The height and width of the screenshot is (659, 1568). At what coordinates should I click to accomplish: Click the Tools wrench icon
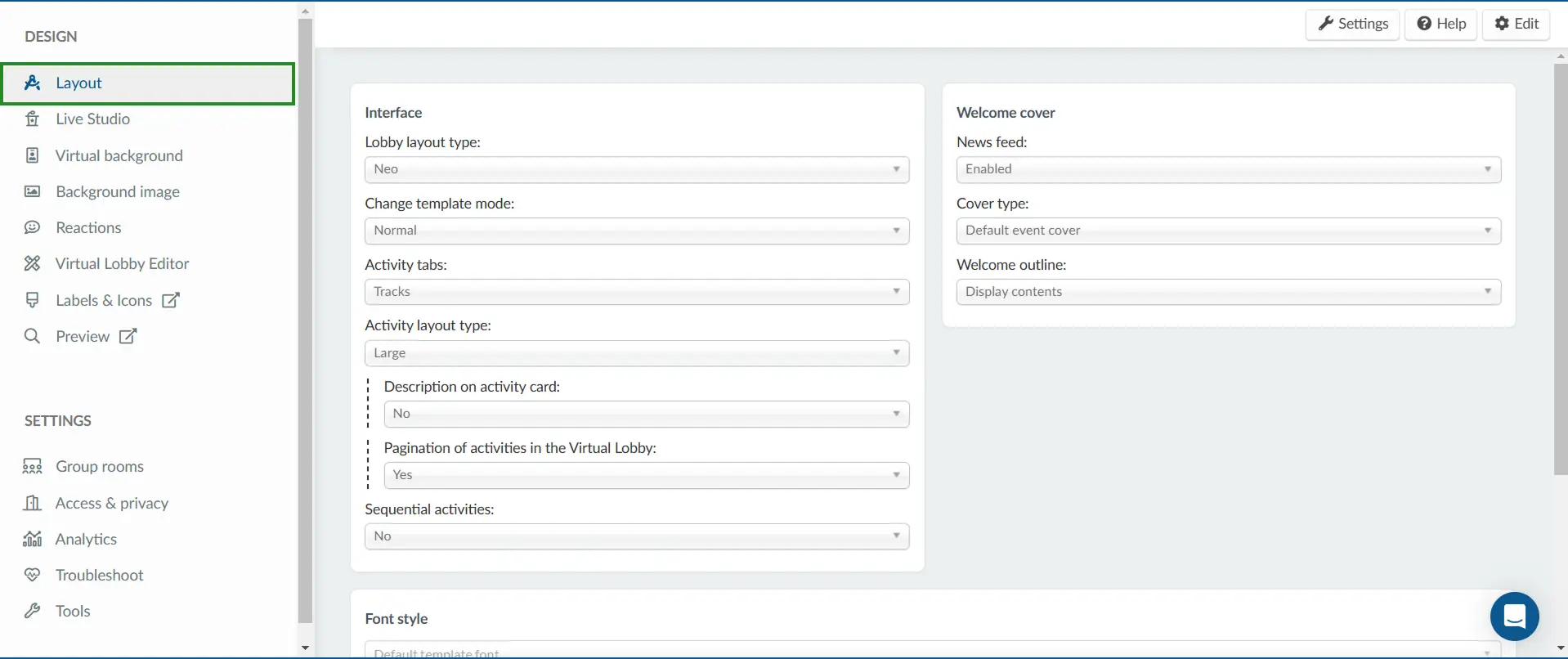pyautogui.click(x=33, y=611)
